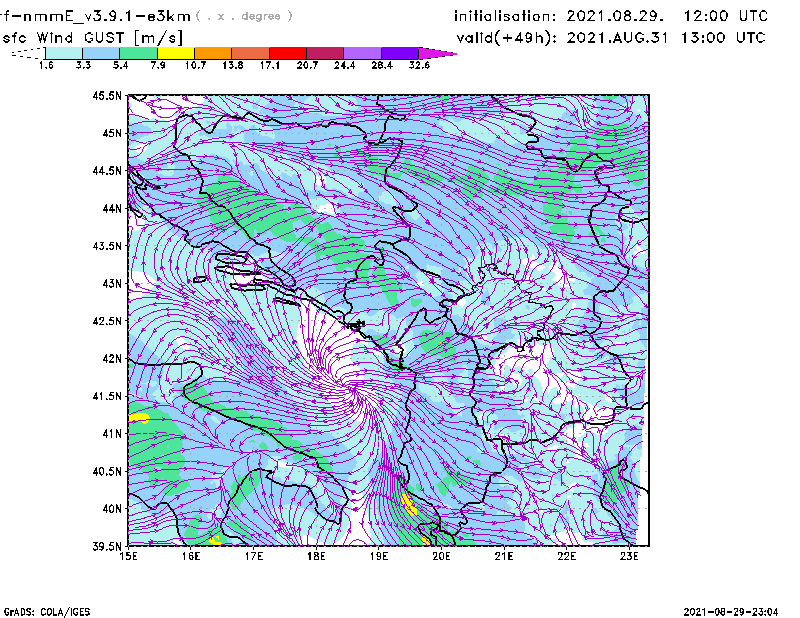Click the 42N latitude label
This screenshot has height=618, width=800.
(x=112, y=358)
